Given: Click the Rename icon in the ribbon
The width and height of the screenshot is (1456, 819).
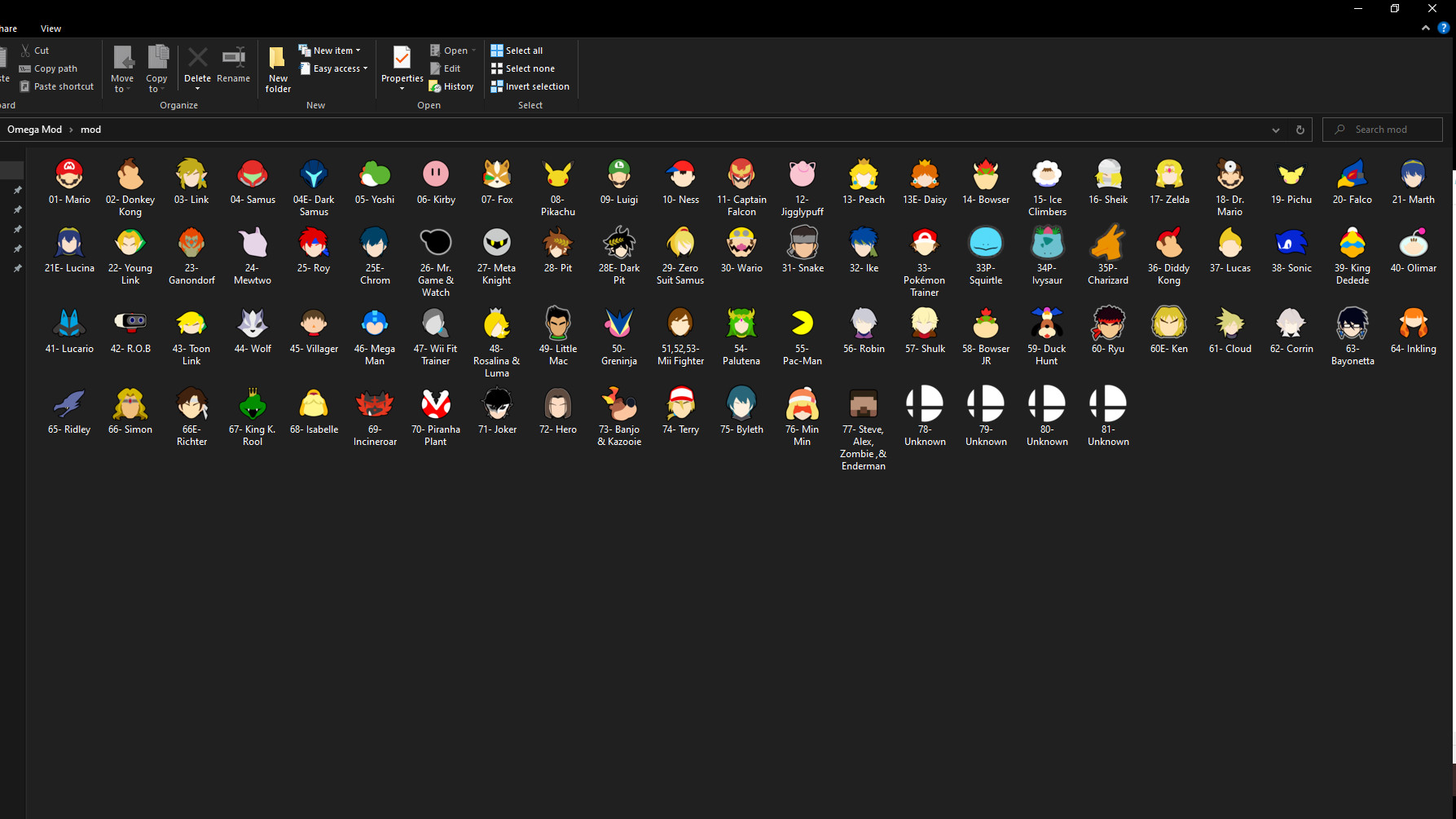Looking at the screenshot, I should (x=234, y=58).
